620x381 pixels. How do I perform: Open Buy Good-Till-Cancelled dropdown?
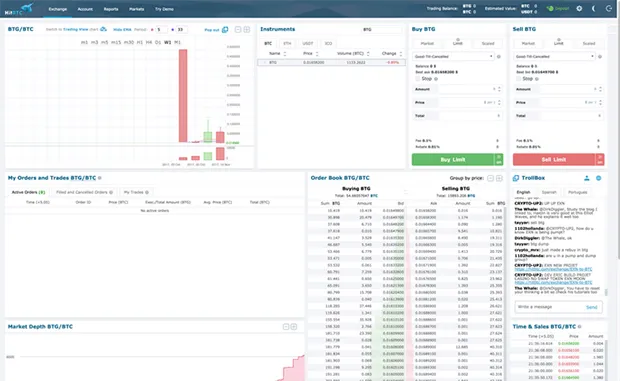[x=453, y=57]
